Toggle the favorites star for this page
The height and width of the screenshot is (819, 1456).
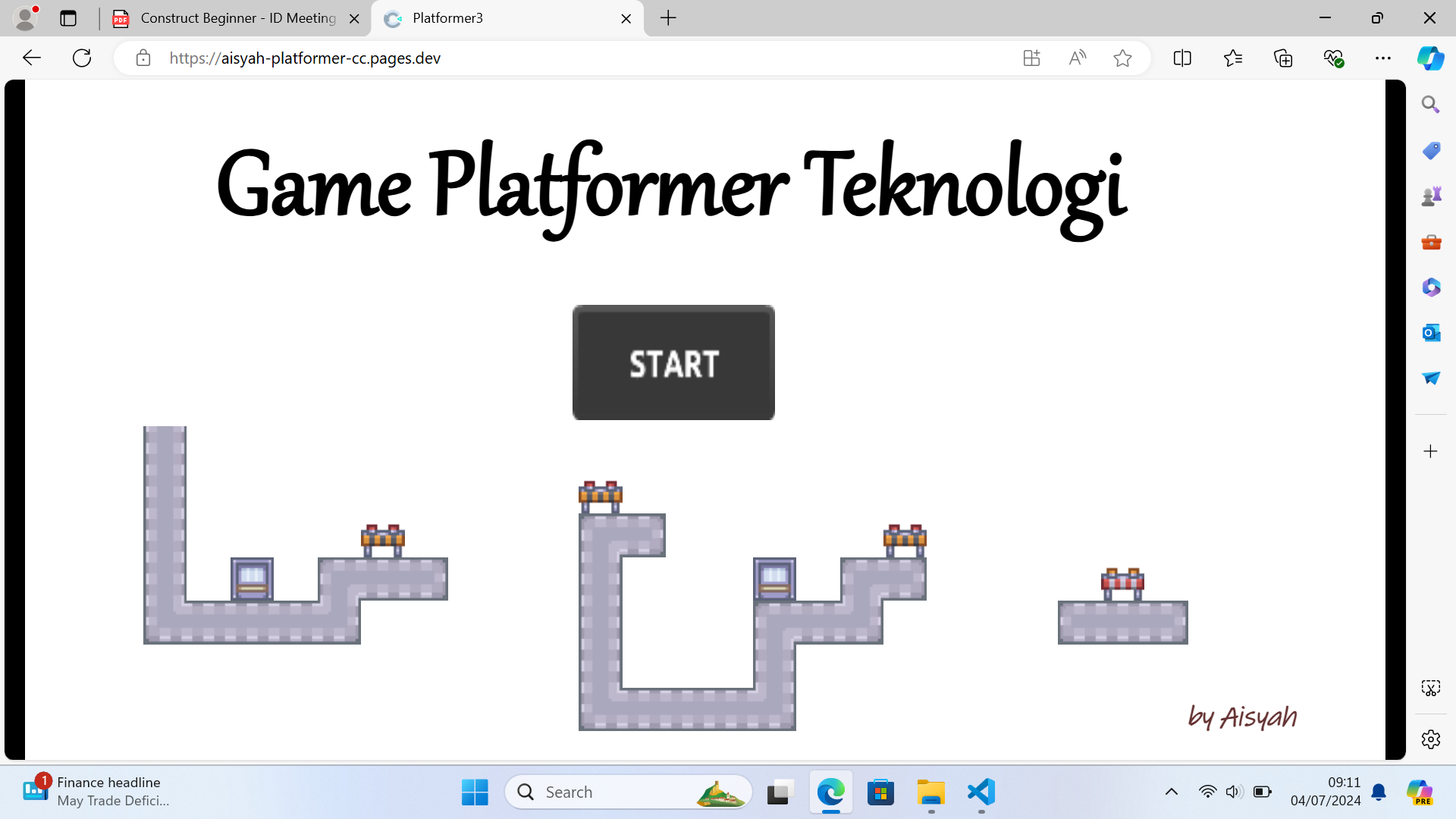pos(1122,58)
